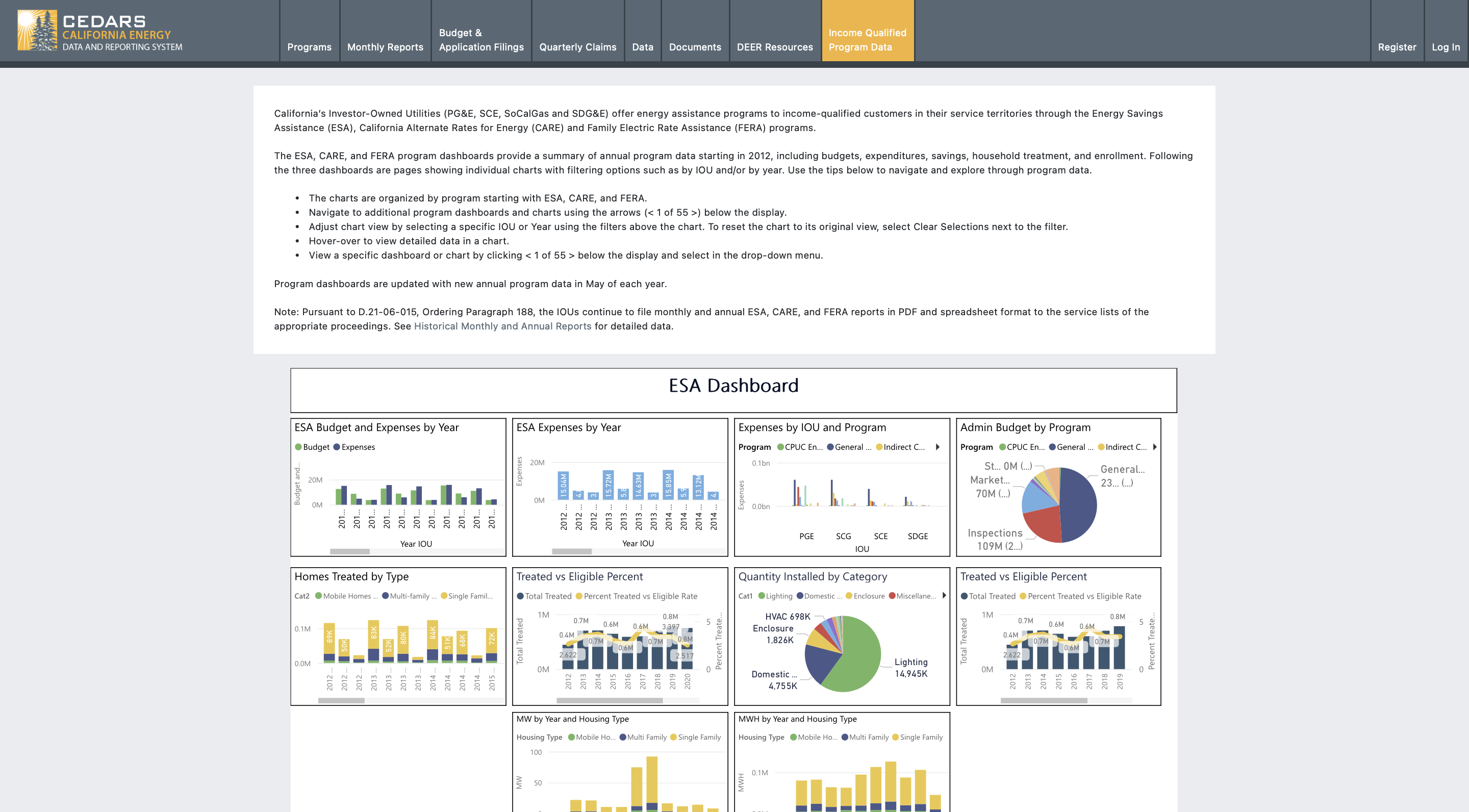Image resolution: width=1469 pixels, height=812 pixels.
Task: Toggle General series in Admin Budget legend
Action: tap(1052, 447)
